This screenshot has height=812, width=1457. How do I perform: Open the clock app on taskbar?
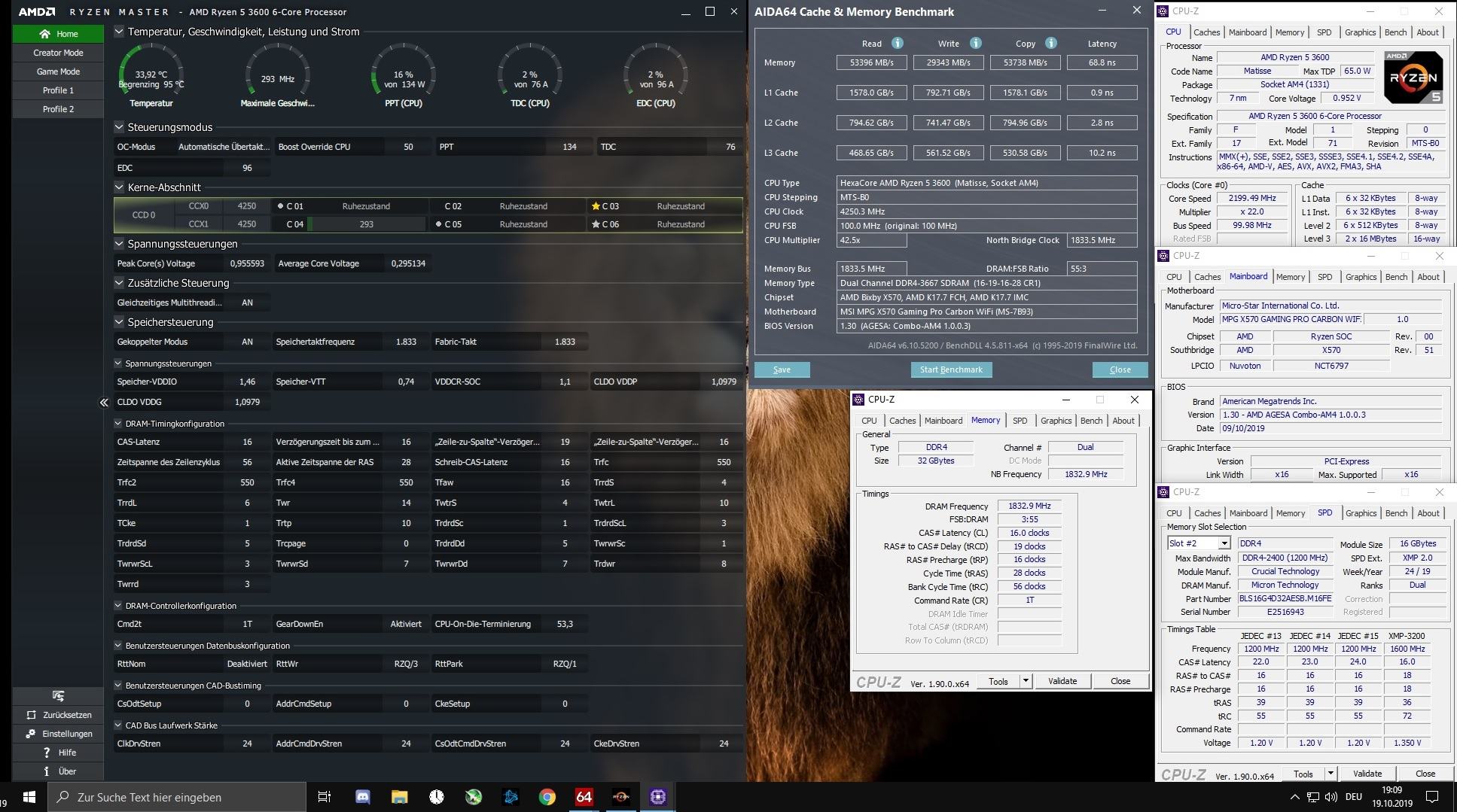tap(437, 797)
